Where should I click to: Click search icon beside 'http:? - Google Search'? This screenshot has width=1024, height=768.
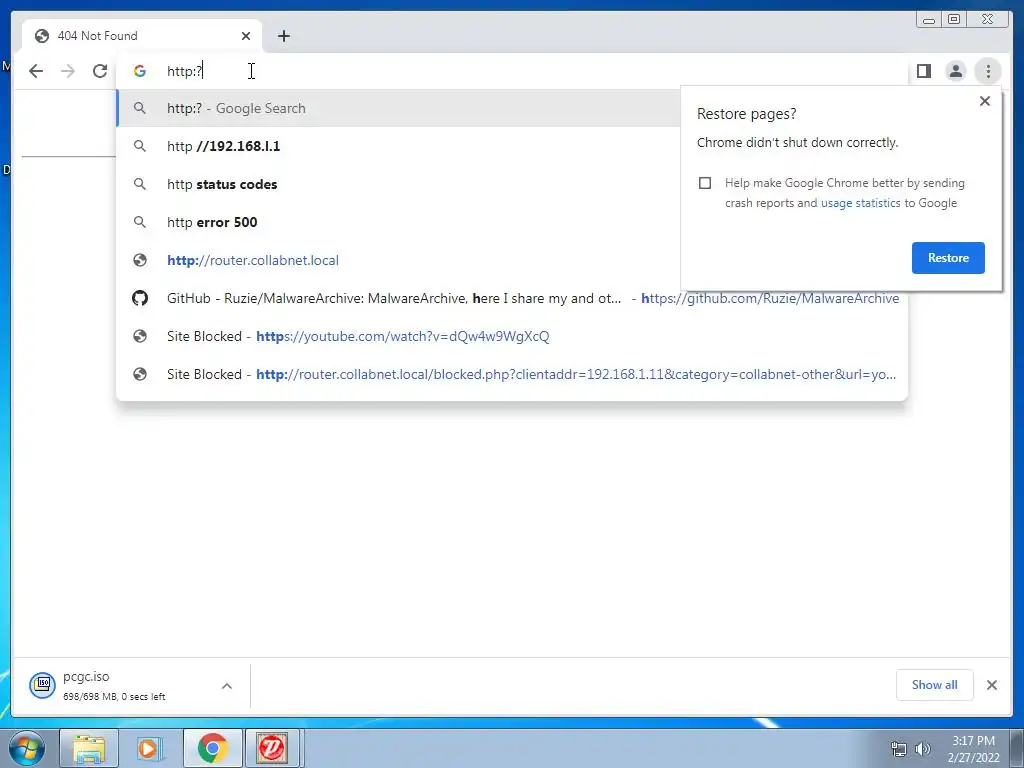140,108
